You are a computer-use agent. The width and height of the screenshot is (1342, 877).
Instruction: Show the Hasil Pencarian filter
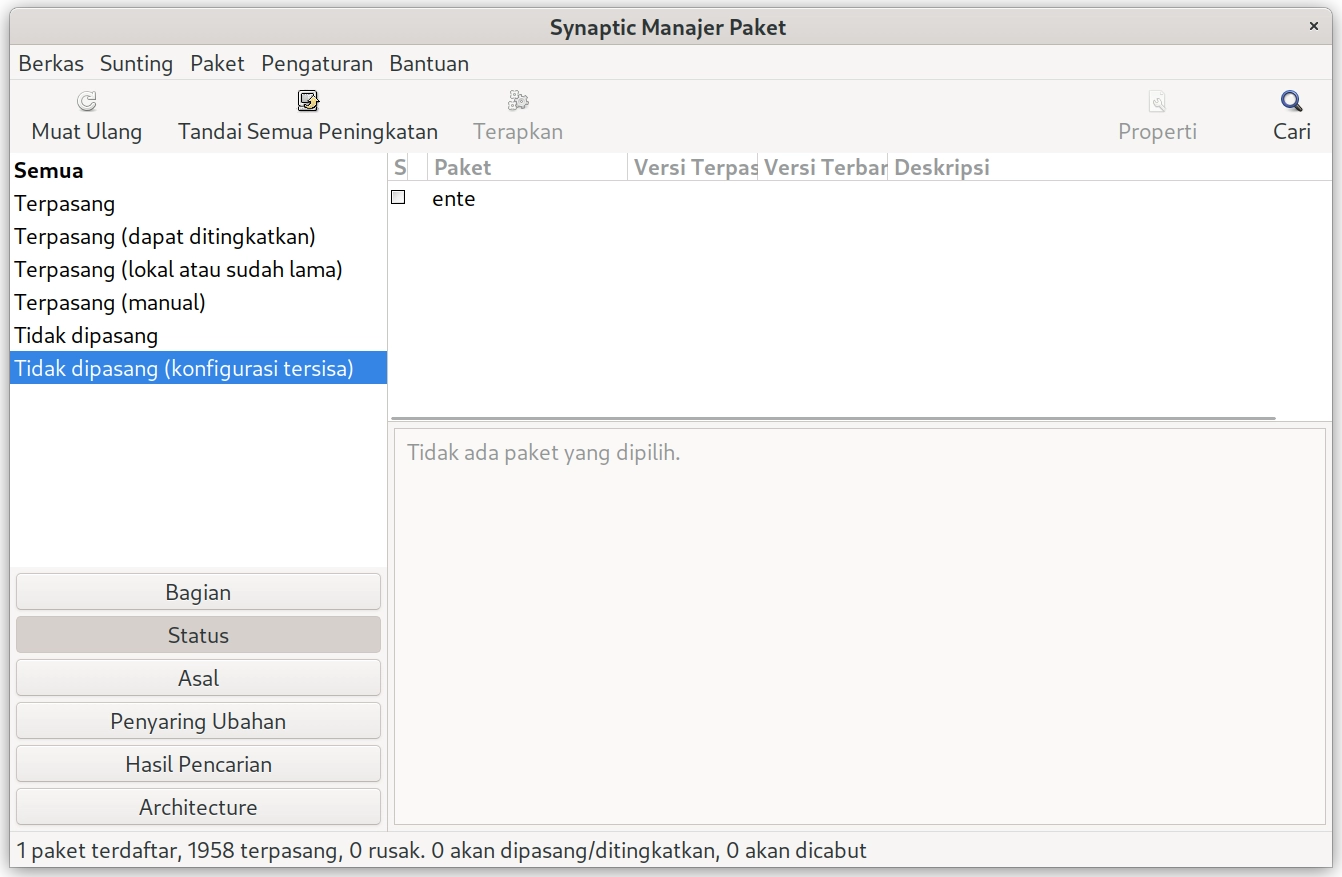198,764
